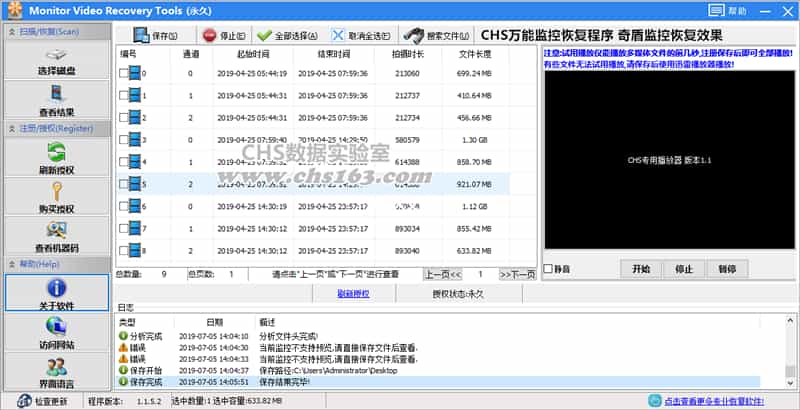Tick the checkbox for file row 7
Image resolution: width=800 pixels, height=410 pixels.
(123, 228)
